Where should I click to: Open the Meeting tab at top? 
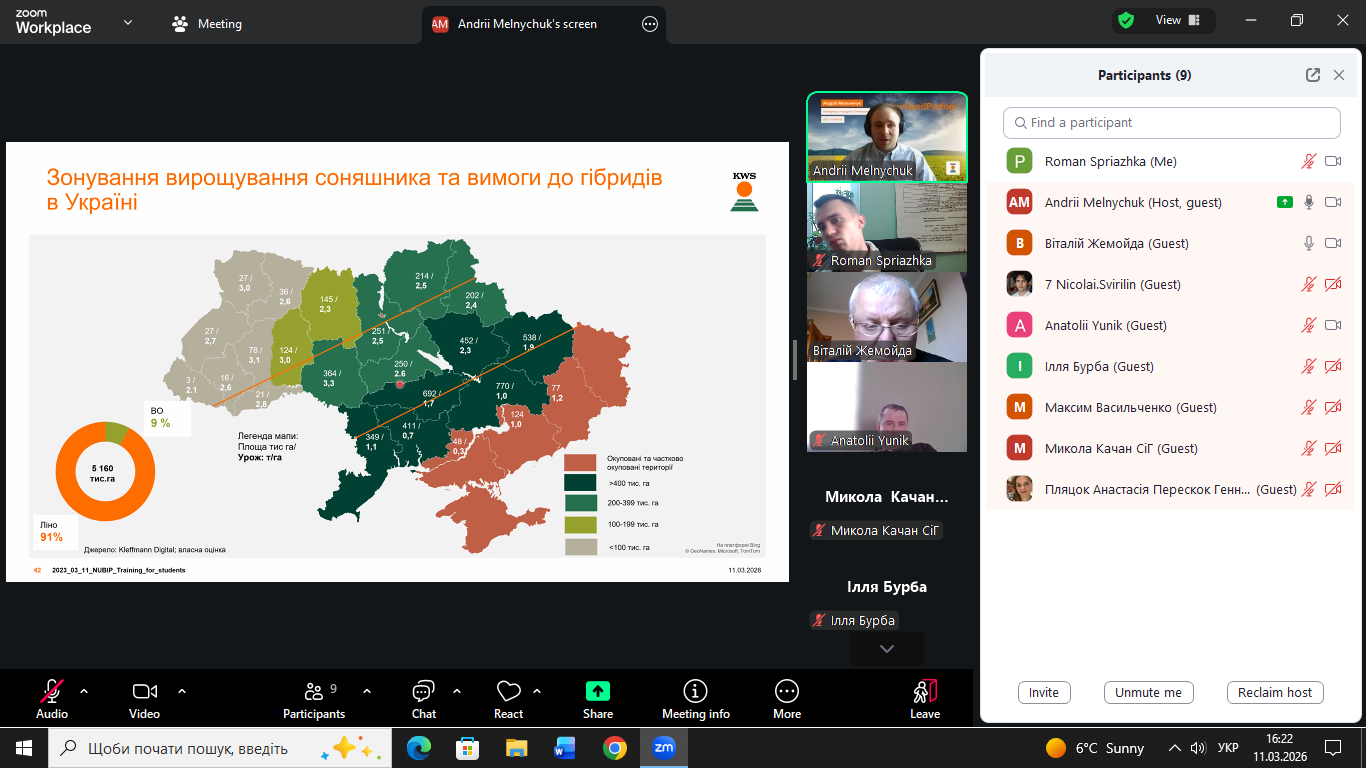(x=208, y=24)
